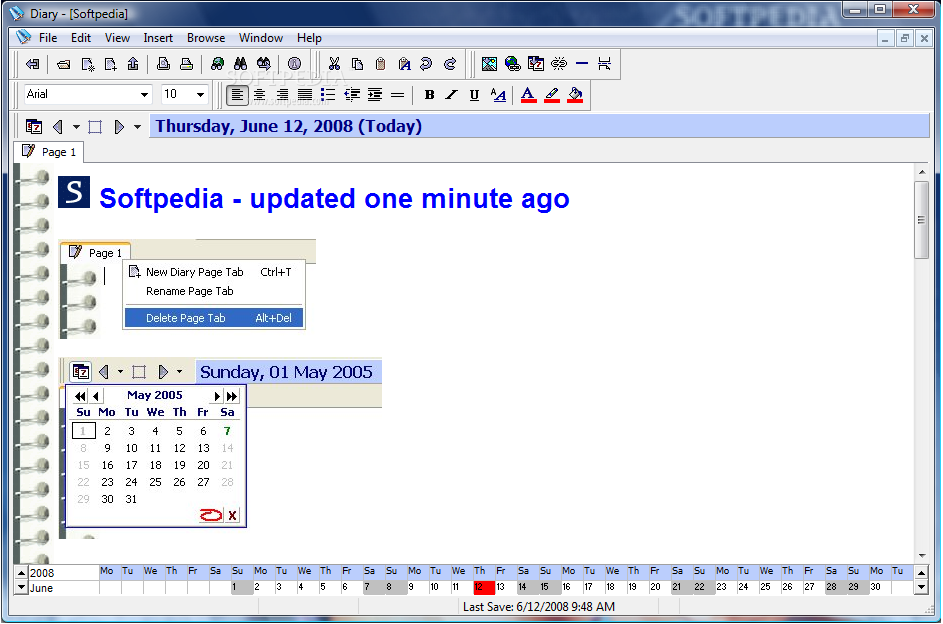Select red highlighted day 12 in date strip
The width and height of the screenshot is (943, 624).
pyautogui.click(x=484, y=587)
